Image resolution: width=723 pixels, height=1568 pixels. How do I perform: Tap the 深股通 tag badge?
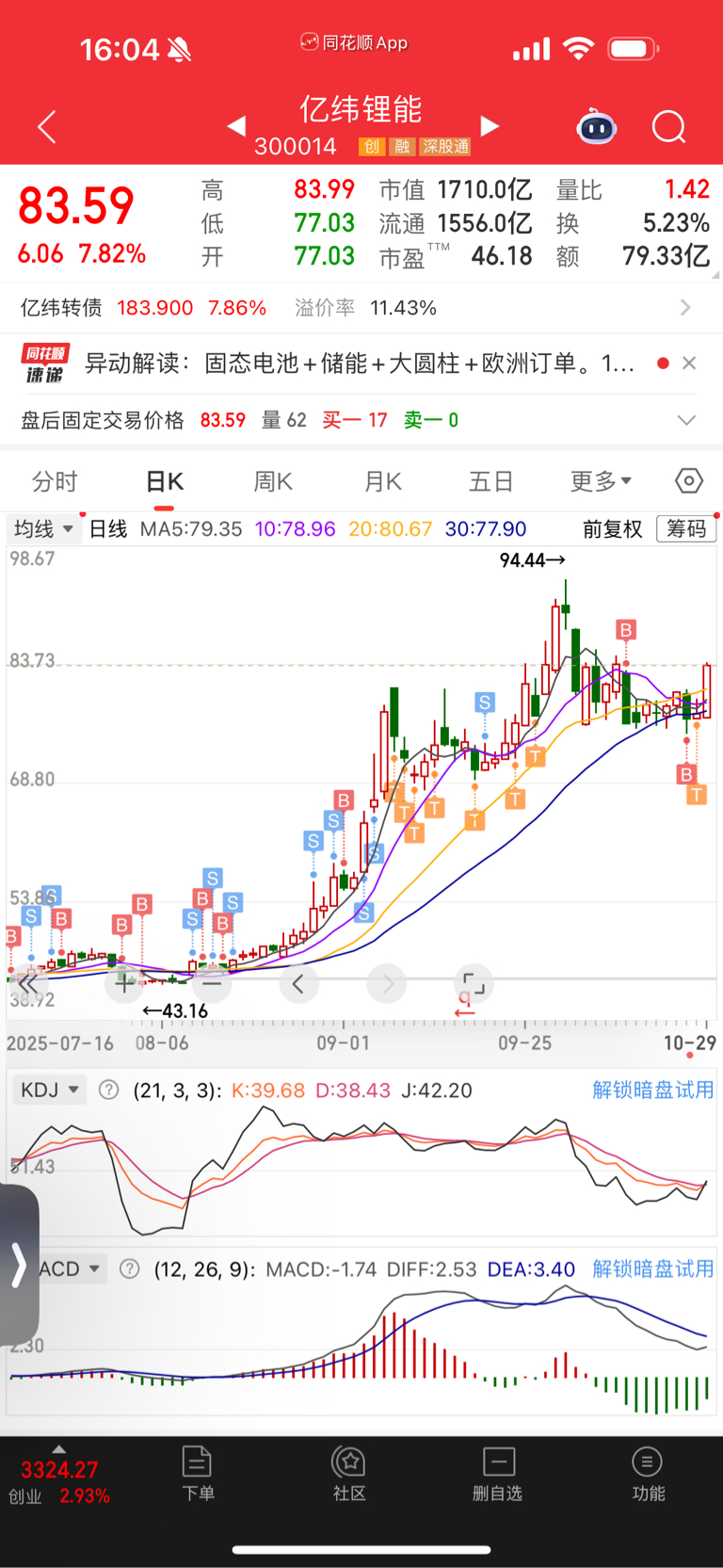tap(444, 146)
